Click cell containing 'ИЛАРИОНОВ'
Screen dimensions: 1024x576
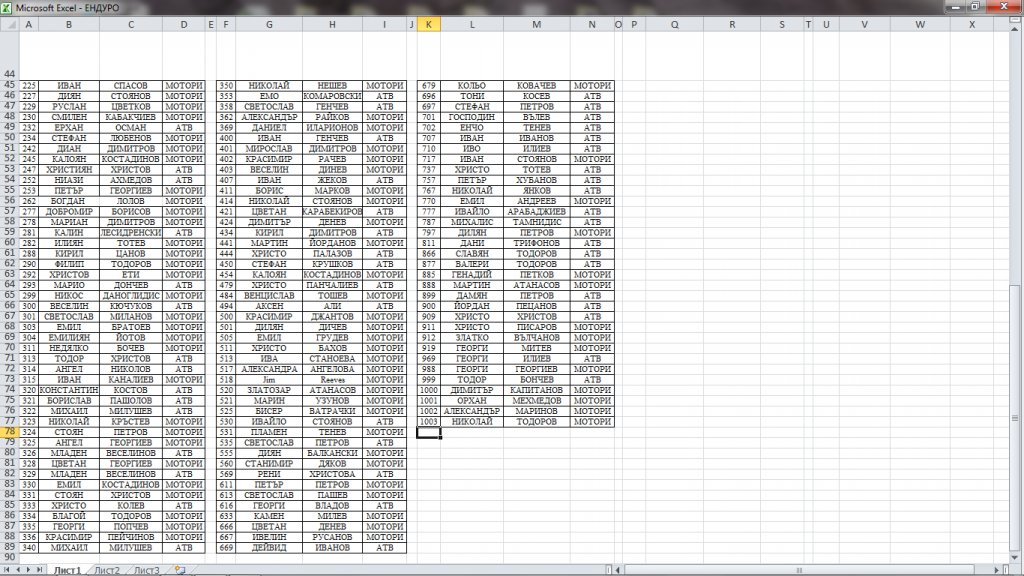(x=332, y=127)
